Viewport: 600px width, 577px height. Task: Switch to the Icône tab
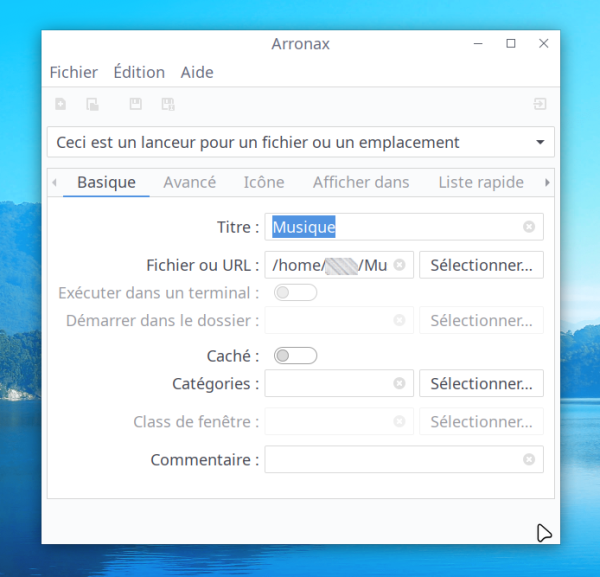264,182
